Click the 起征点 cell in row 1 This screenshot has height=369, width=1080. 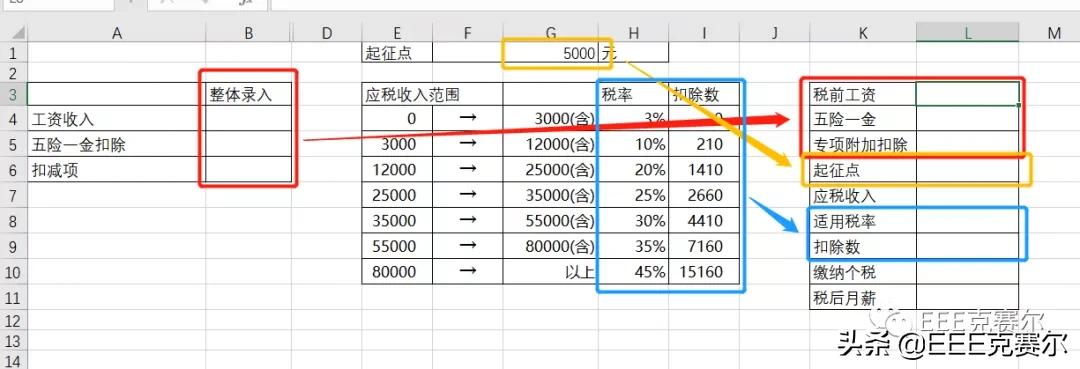397,53
